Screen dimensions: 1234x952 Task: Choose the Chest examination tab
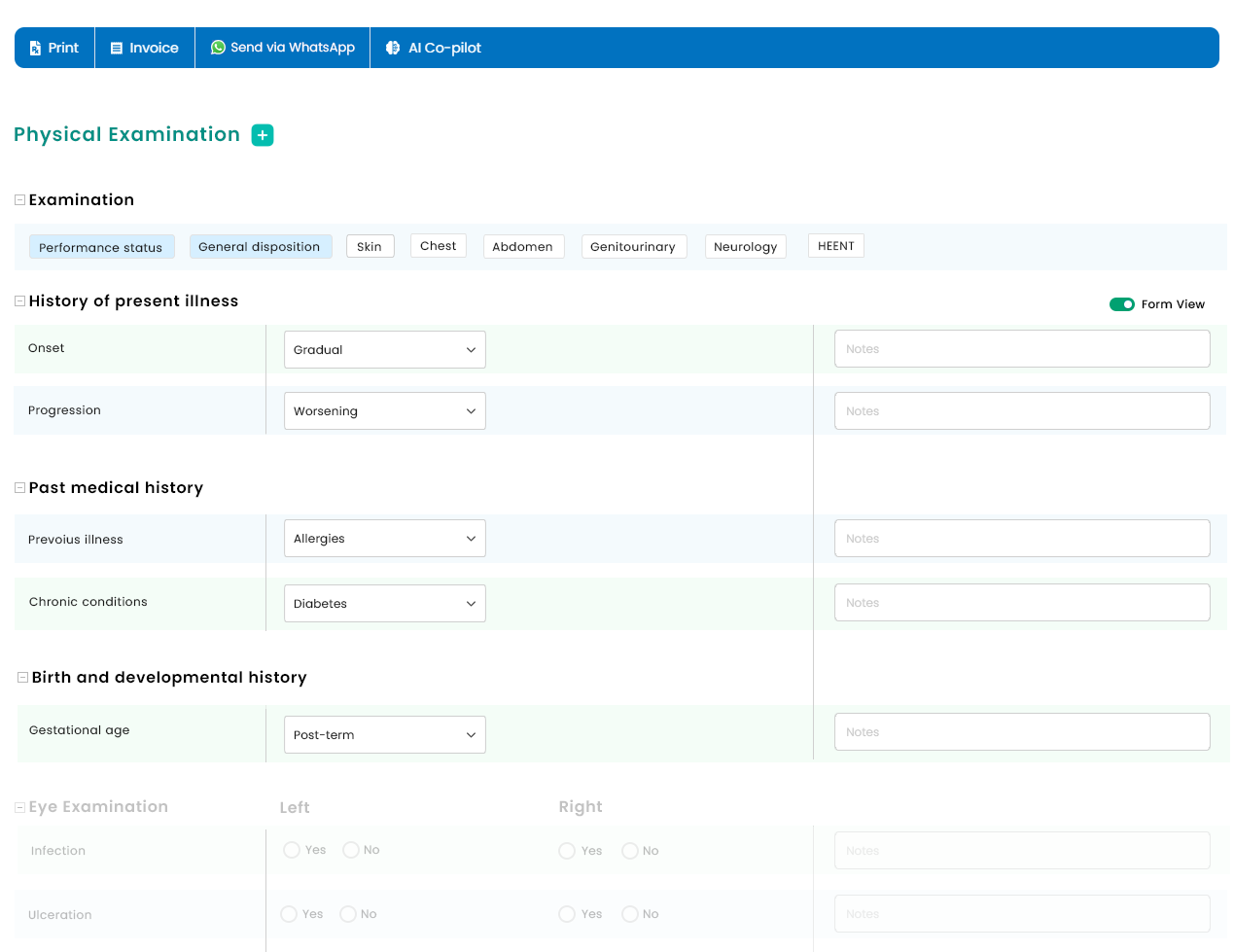pos(439,245)
